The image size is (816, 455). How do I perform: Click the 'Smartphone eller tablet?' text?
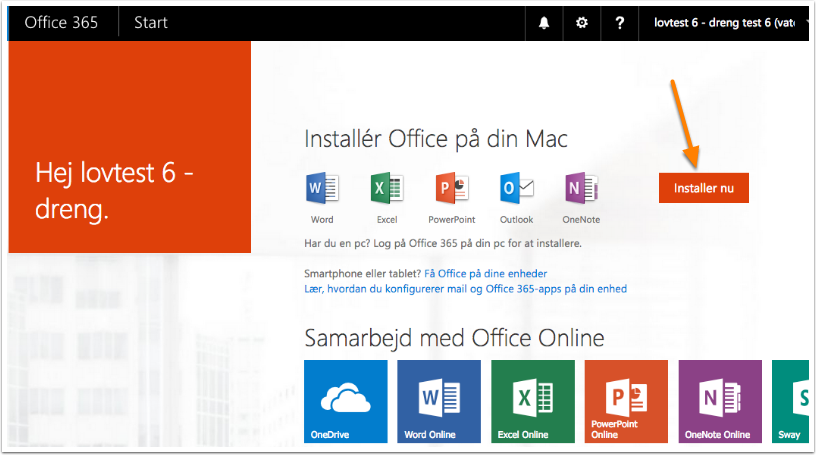[363, 273]
